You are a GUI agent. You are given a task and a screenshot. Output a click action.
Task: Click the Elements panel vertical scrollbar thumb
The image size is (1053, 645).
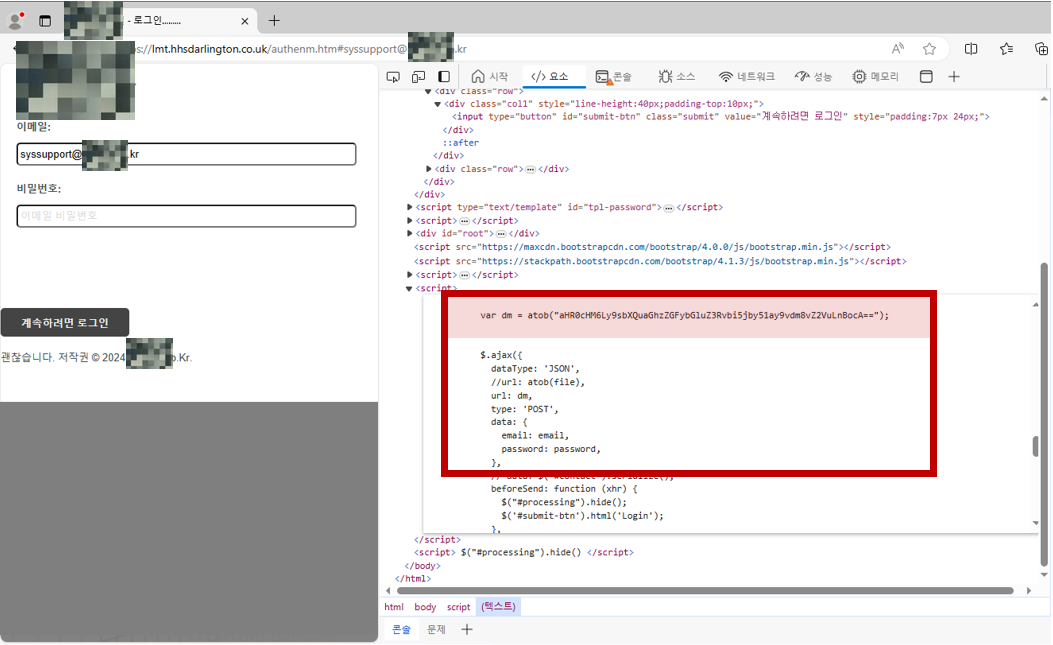coord(1044,414)
